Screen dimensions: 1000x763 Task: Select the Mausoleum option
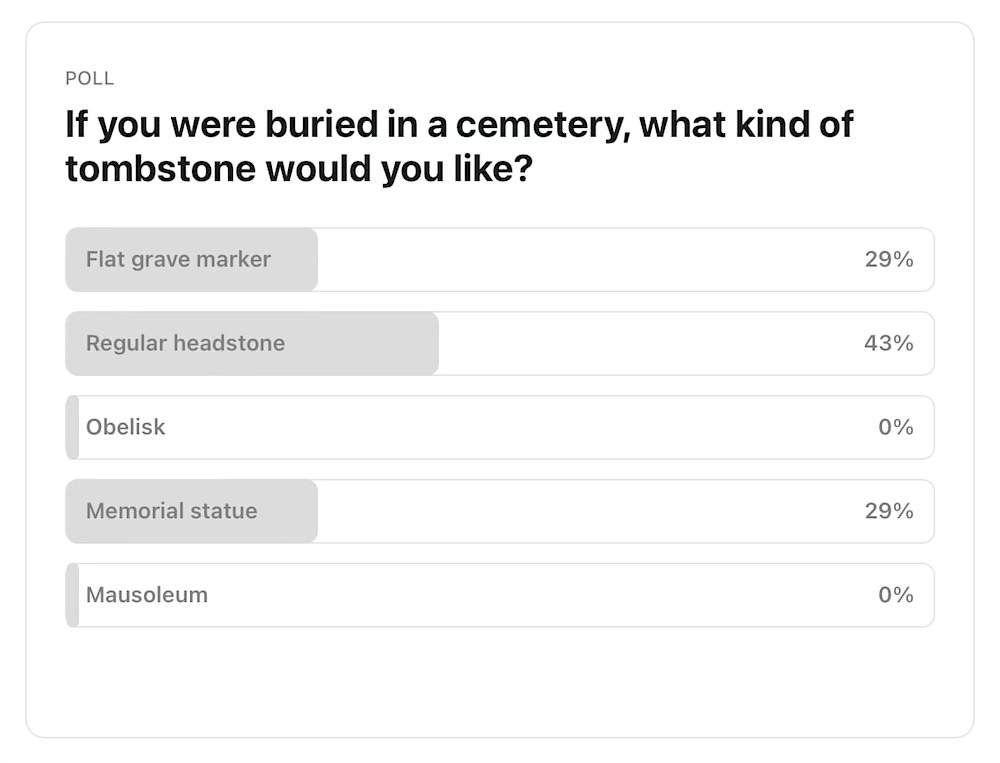point(499,595)
